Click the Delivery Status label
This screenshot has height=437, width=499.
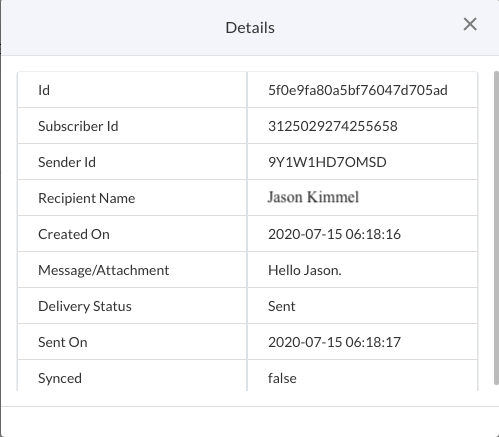coord(85,306)
